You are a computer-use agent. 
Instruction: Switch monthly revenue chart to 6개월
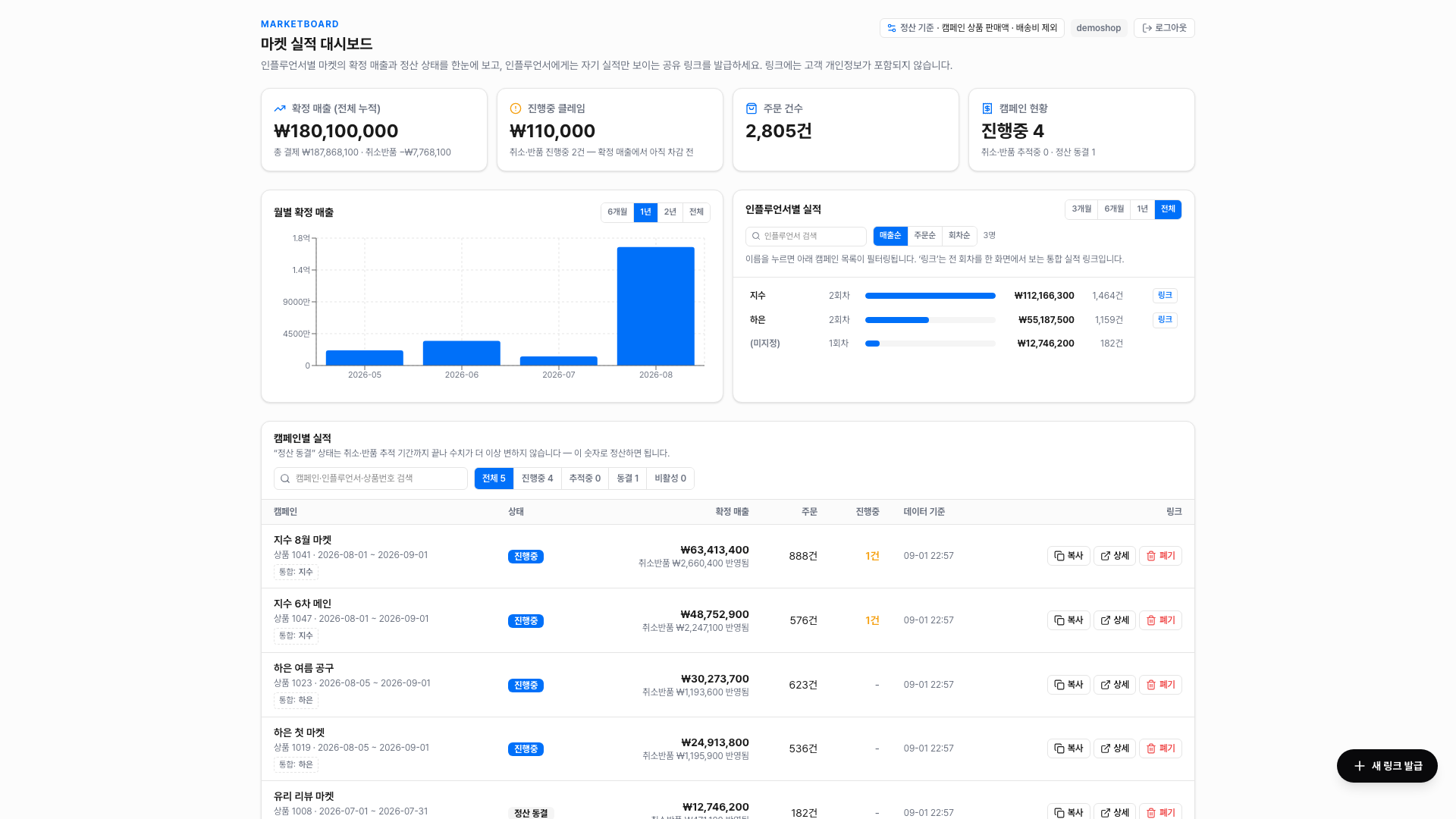pos(617,212)
